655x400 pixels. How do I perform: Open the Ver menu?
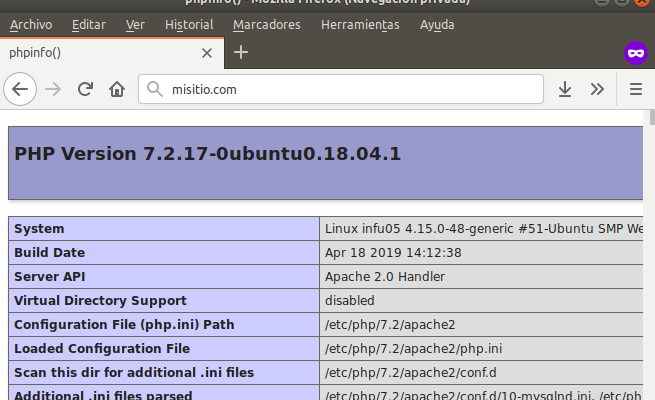[x=135, y=25]
